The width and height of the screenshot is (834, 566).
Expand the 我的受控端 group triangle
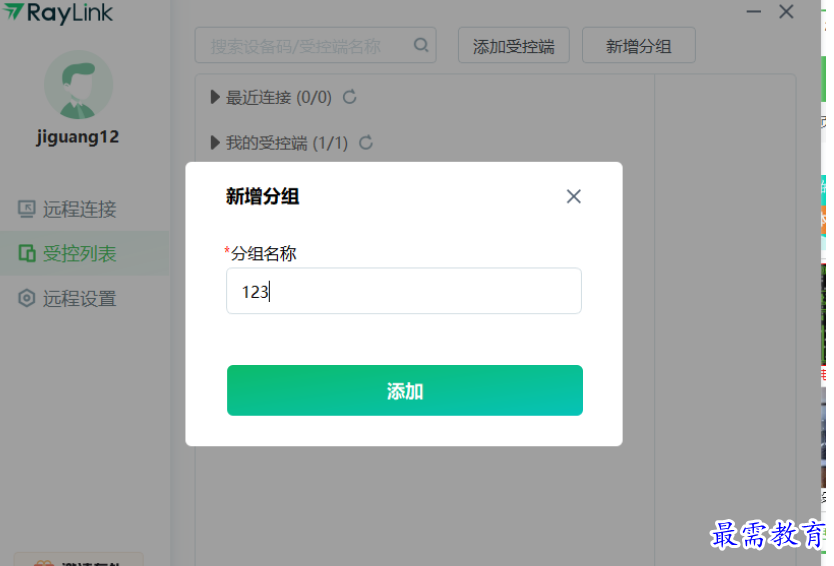point(215,143)
